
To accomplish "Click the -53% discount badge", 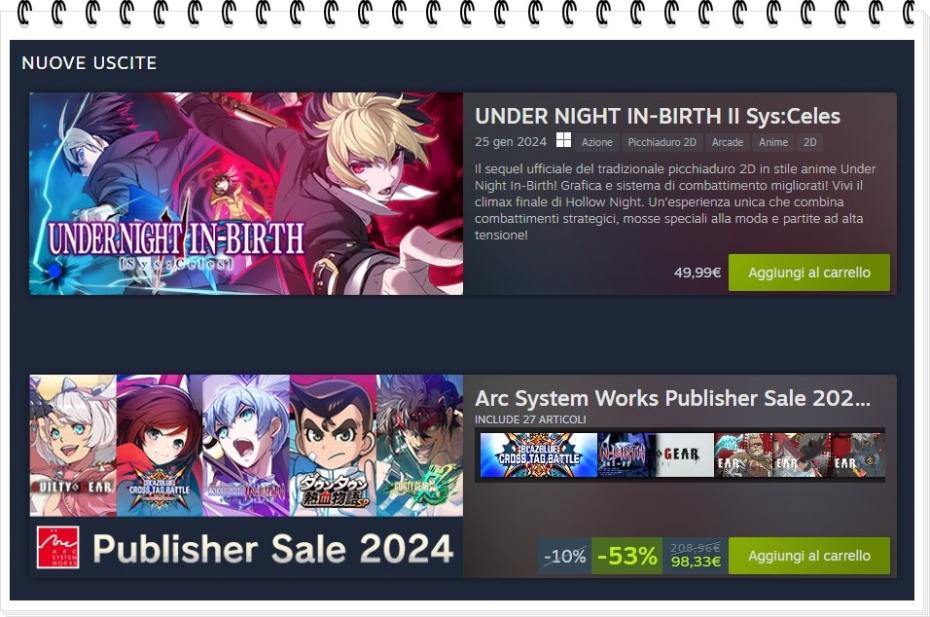I will point(627,556).
